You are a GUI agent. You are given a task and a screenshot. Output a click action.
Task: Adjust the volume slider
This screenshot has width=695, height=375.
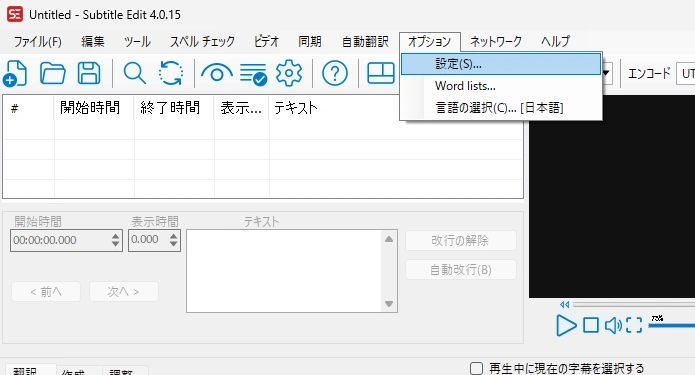tap(672, 325)
